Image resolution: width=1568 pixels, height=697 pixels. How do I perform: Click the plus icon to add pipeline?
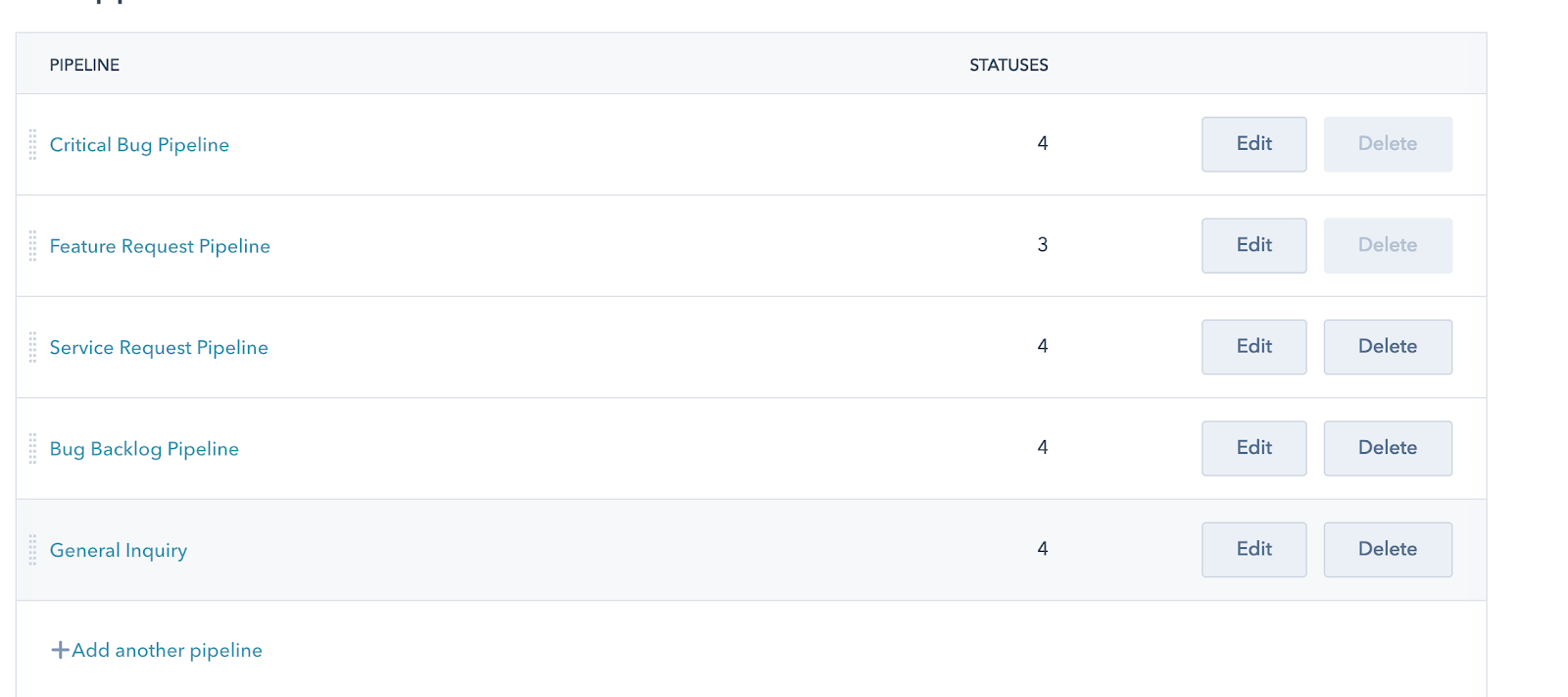[x=60, y=650]
